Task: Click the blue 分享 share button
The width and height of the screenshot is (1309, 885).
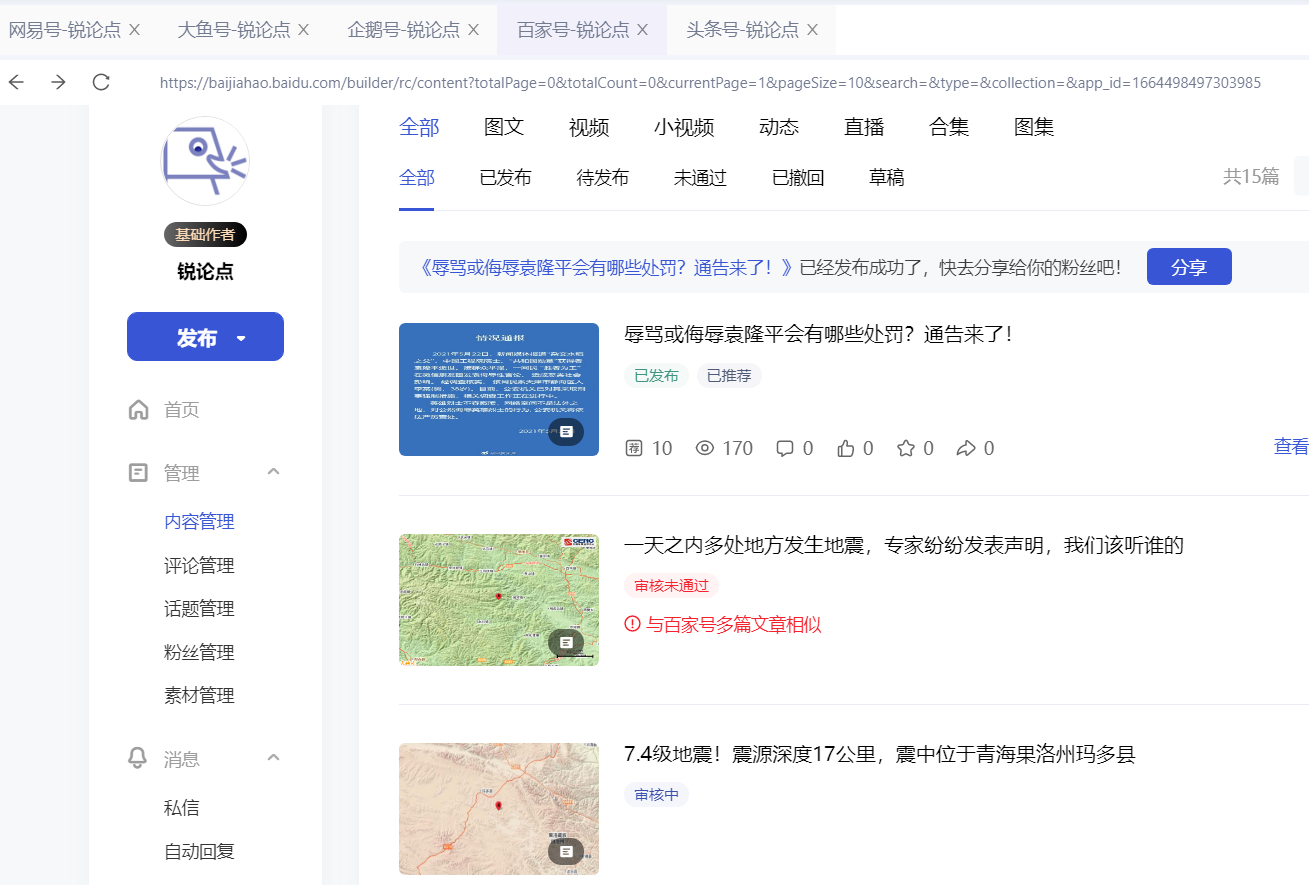Action: 1188,266
